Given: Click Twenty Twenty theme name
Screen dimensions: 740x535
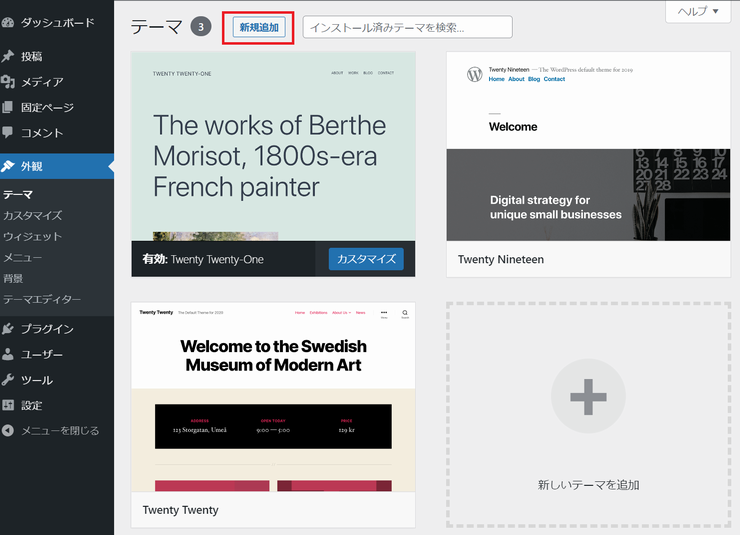Looking at the screenshot, I should pos(181,510).
